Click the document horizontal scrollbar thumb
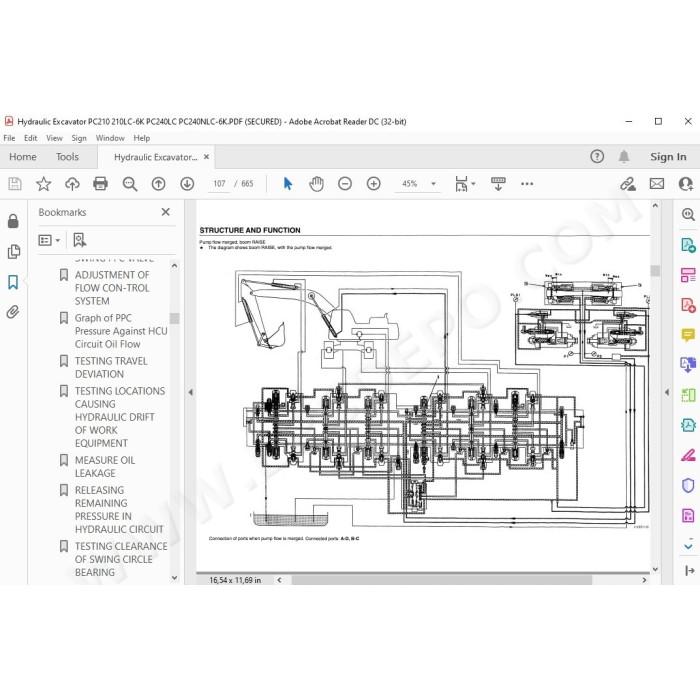The image size is (700, 700). pyautogui.click(x=442, y=580)
